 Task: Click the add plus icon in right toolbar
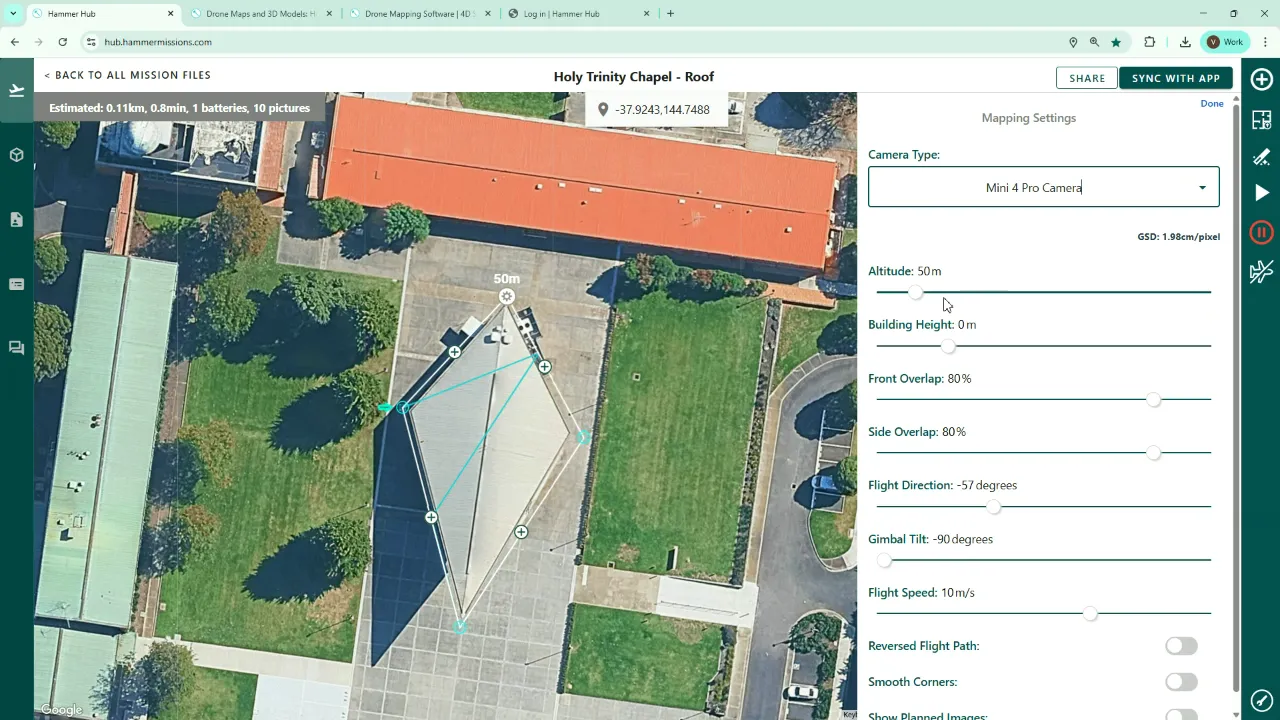pos(1261,80)
